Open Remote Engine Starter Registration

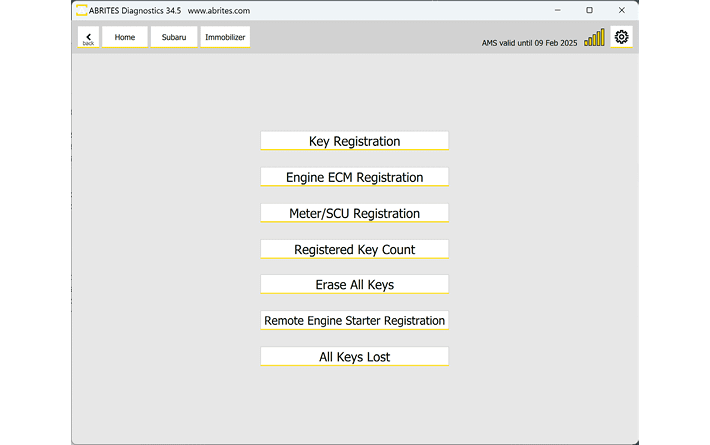[x=354, y=320]
